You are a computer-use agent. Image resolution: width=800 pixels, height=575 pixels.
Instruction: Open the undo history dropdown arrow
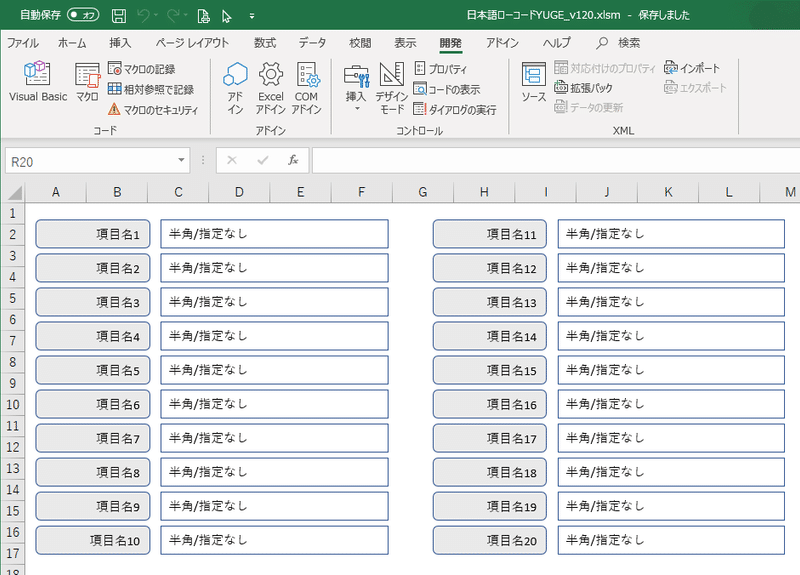point(156,16)
